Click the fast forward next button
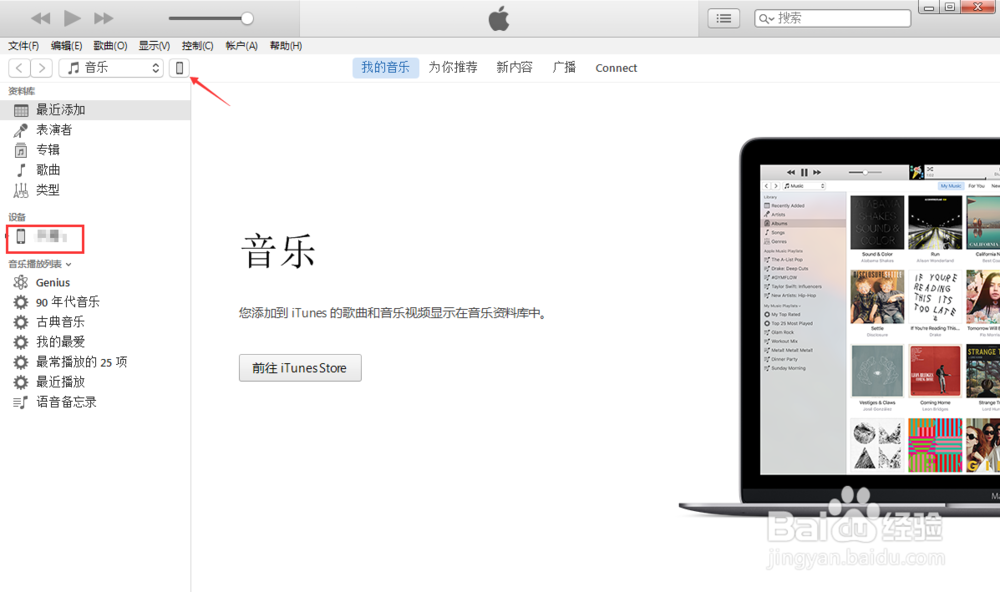 point(103,18)
